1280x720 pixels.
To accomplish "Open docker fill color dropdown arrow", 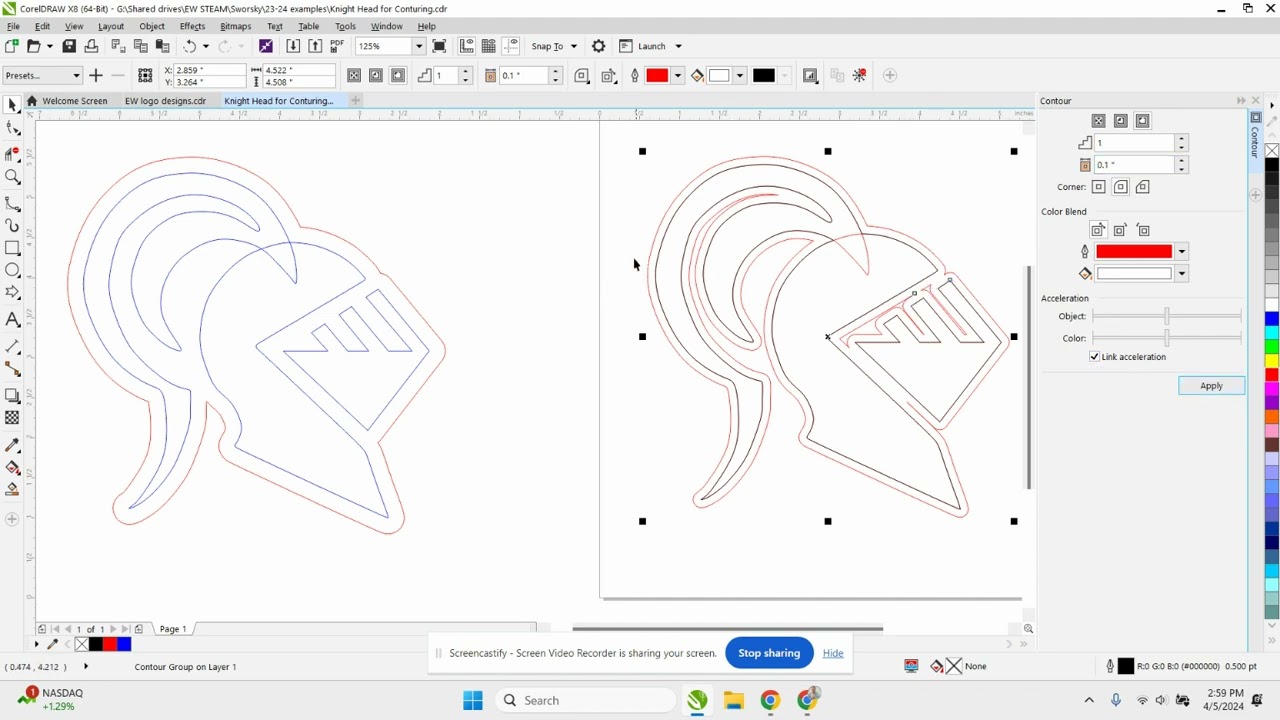I will point(1182,274).
